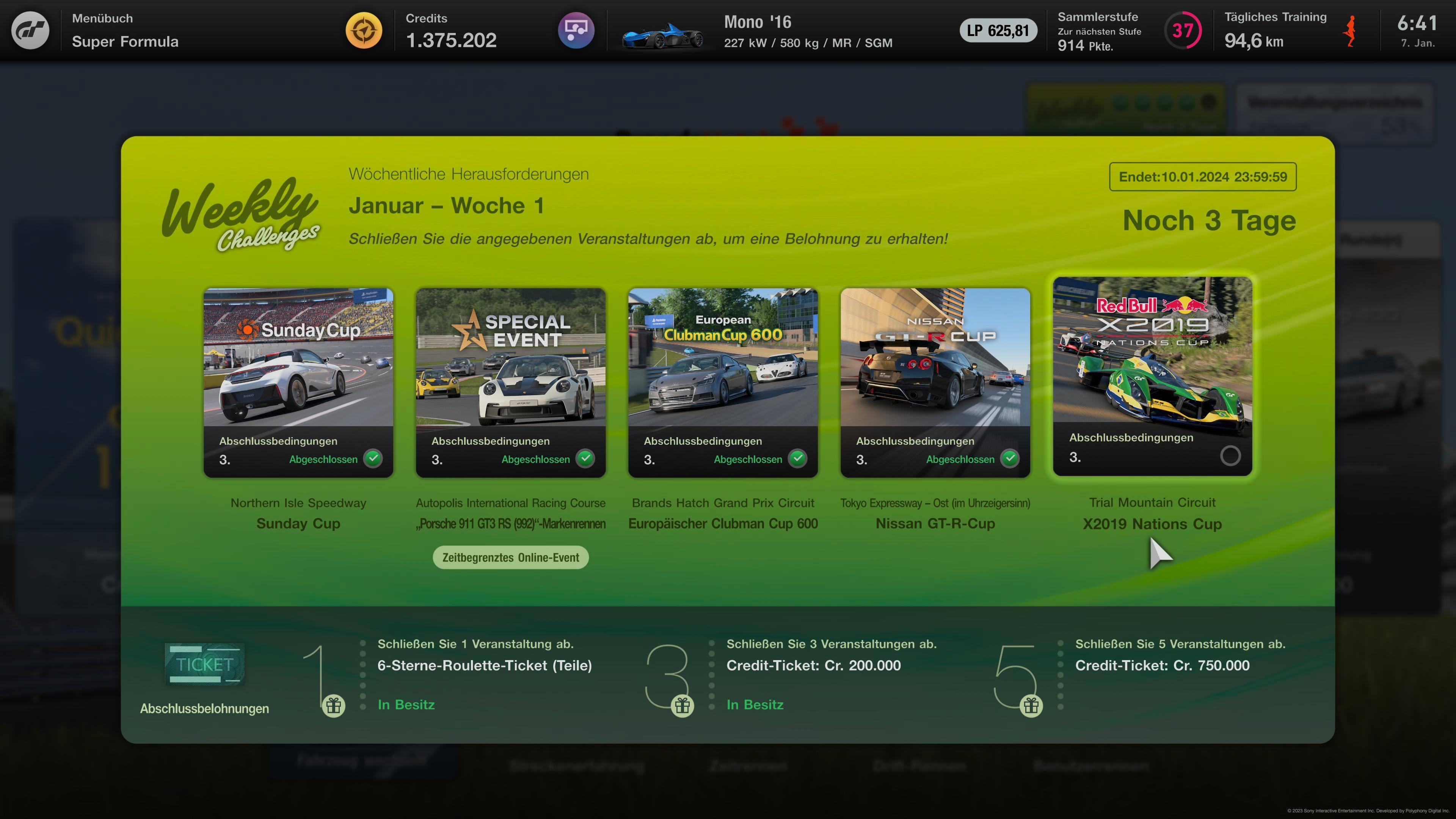The image size is (1456, 819).
Task: Click the Northern Isle Speedway track name
Action: coord(298,503)
